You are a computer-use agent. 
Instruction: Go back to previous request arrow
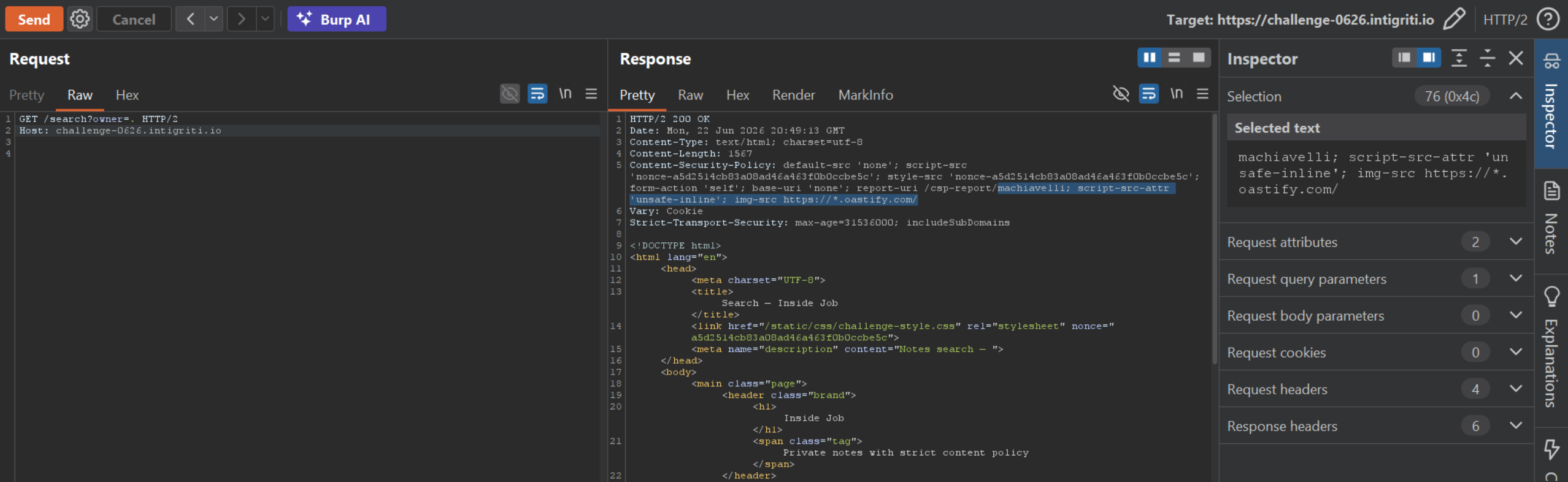[190, 19]
